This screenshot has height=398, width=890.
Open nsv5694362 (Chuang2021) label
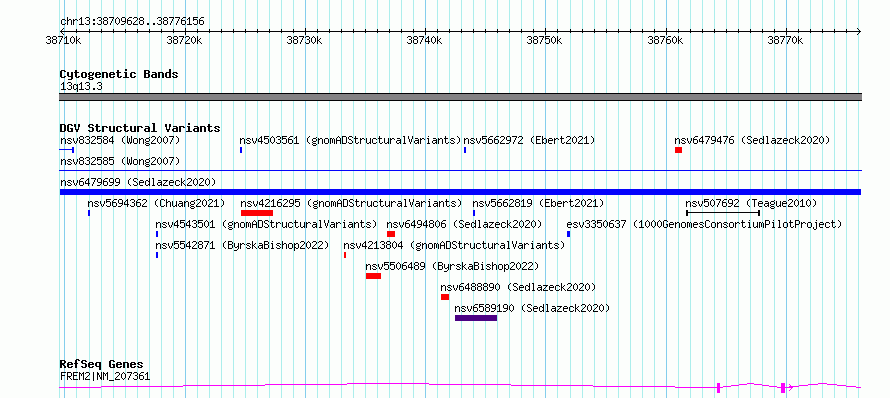point(156,203)
